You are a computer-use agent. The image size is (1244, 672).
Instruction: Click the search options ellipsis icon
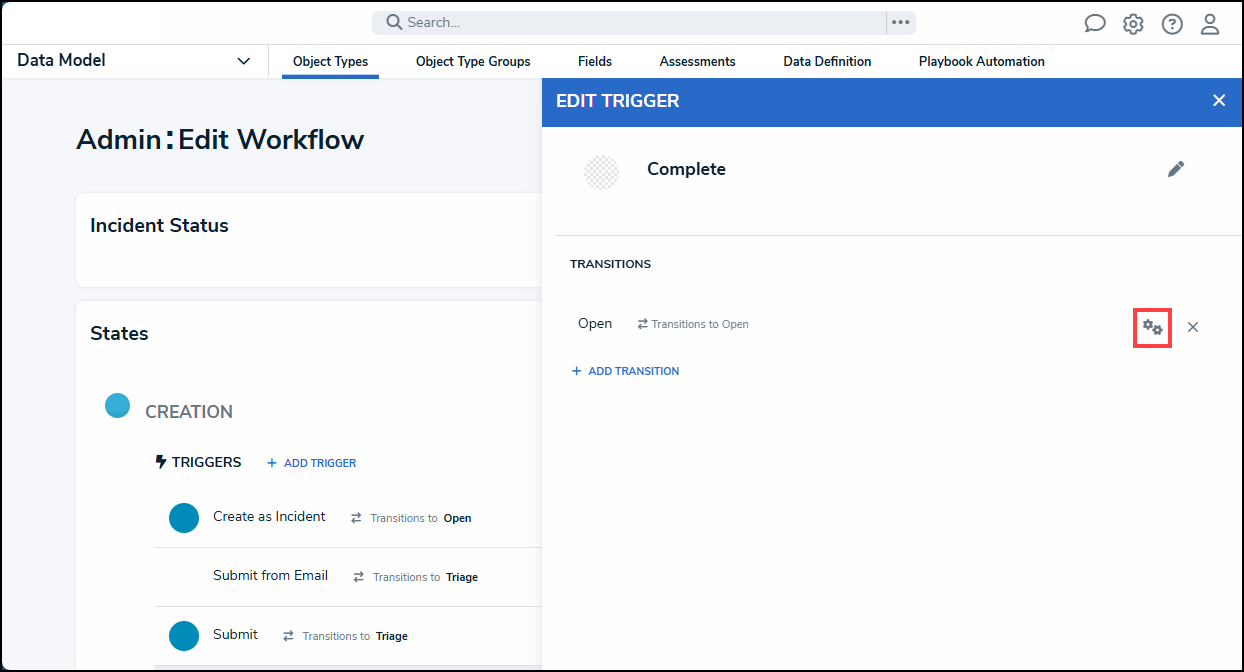pos(901,22)
